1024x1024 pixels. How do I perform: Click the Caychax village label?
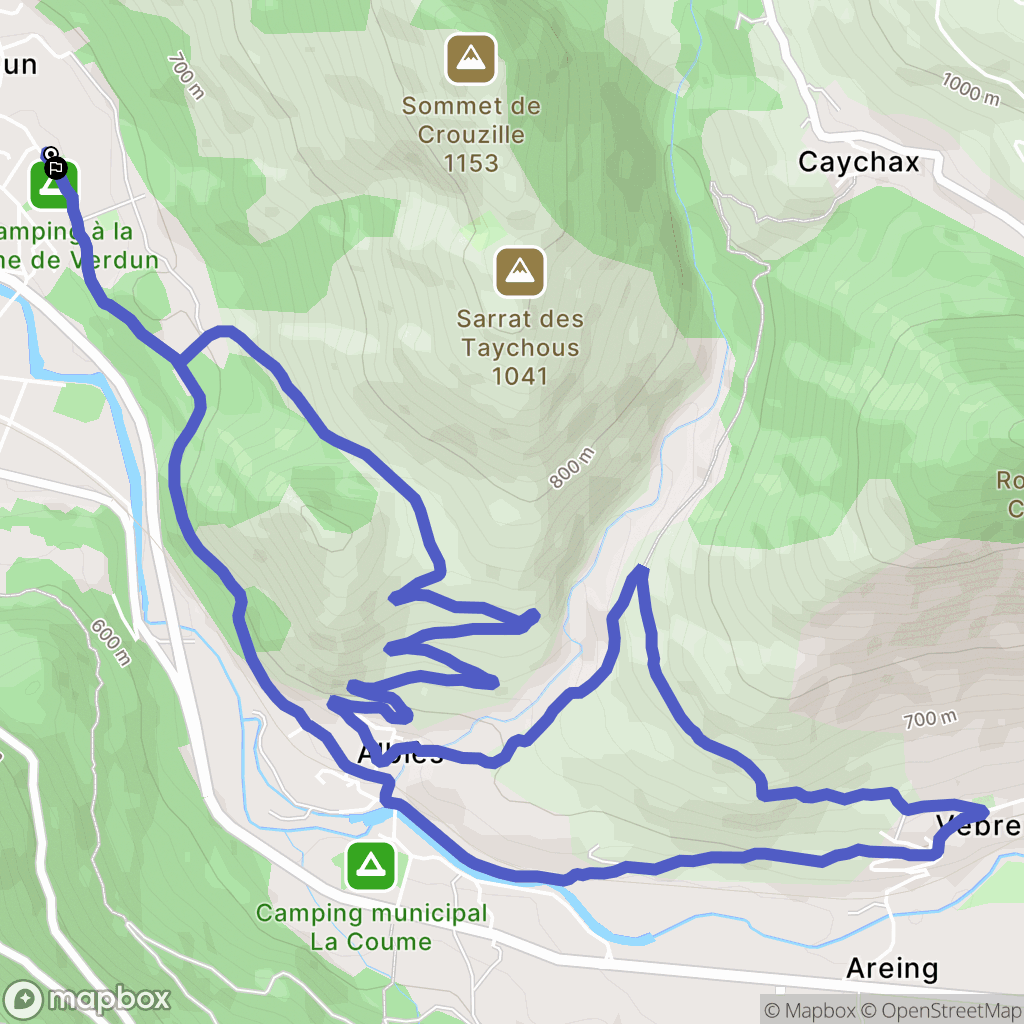(858, 162)
